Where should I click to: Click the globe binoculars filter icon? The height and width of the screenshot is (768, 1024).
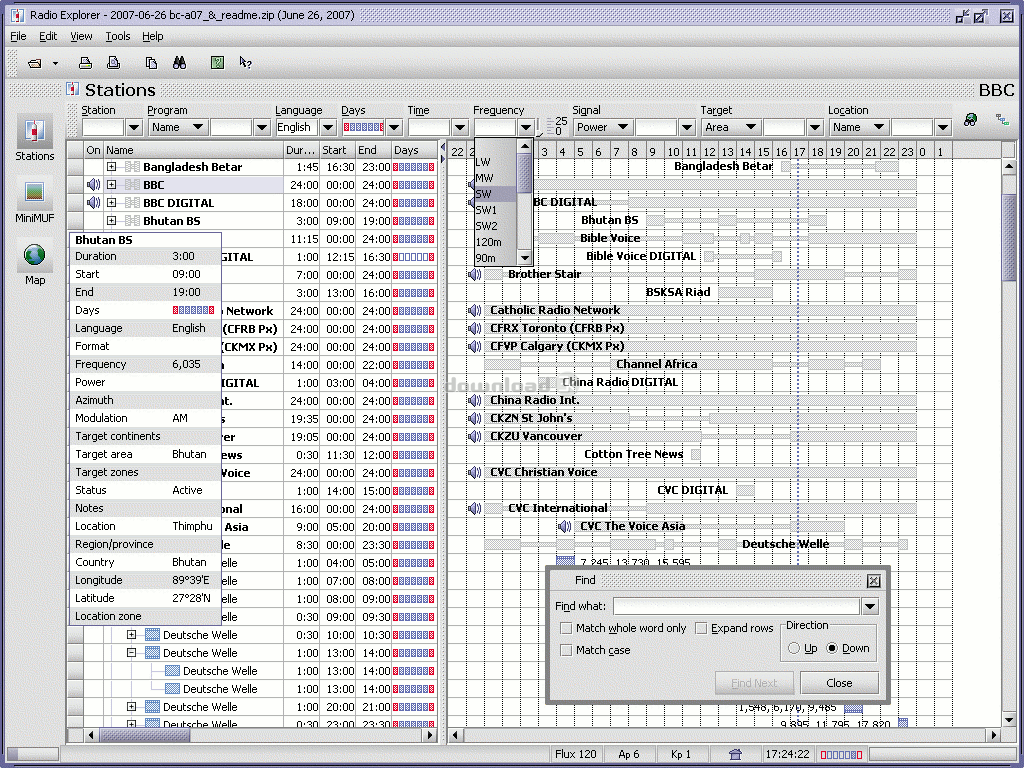tap(970, 120)
